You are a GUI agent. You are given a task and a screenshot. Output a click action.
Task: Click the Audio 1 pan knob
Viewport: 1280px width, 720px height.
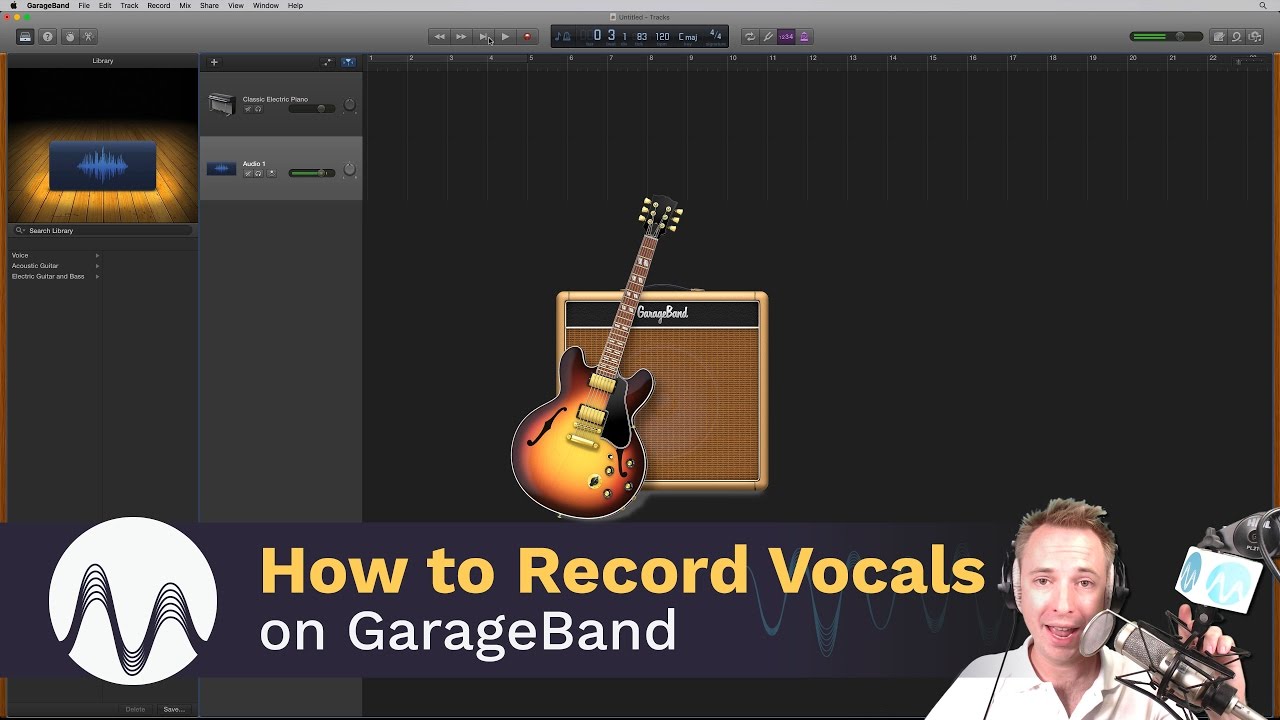(x=350, y=170)
